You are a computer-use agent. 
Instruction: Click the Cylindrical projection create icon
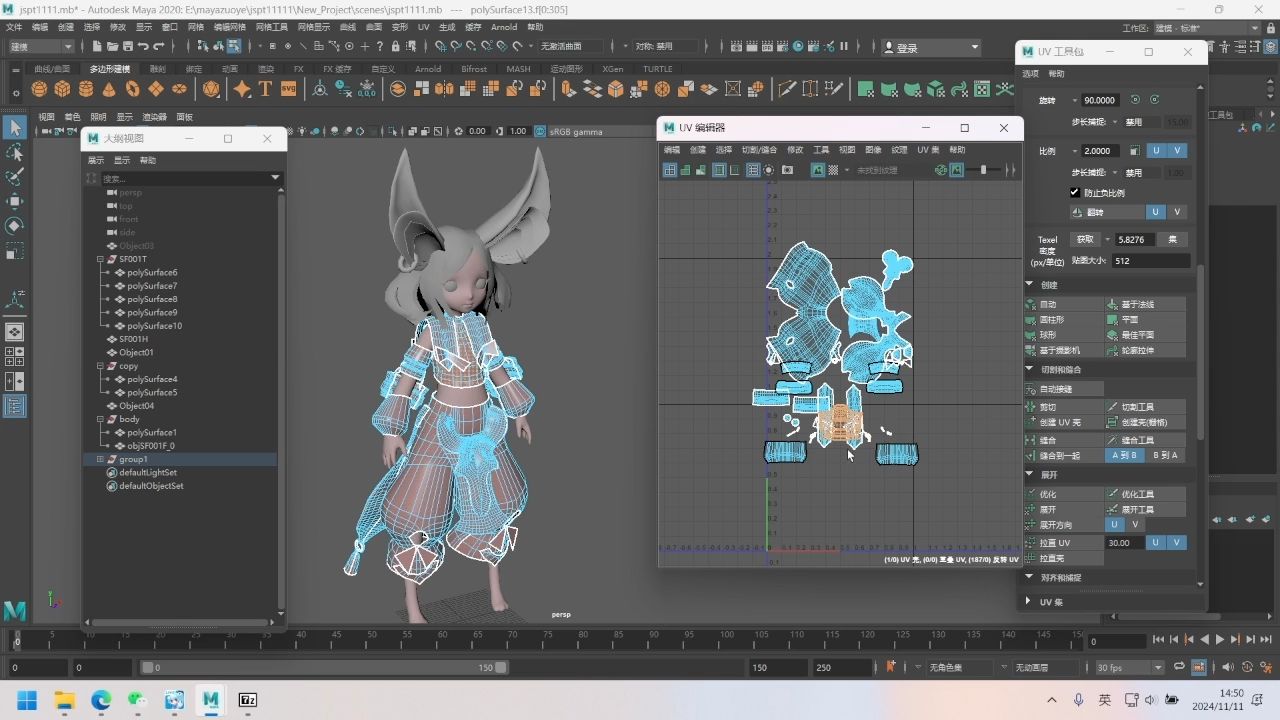(1032, 319)
